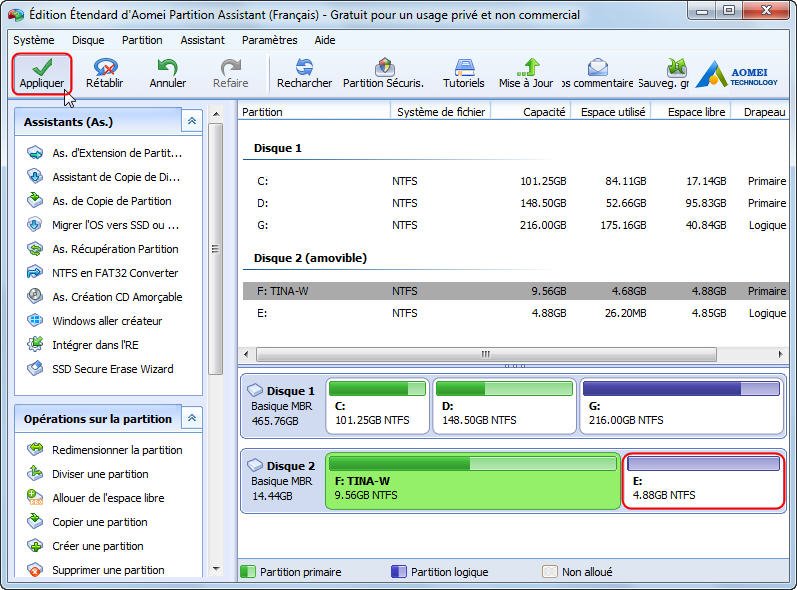Open SSD Secure Erase Wizard
Viewport: 797px width, 590px height.
[100, 368]
